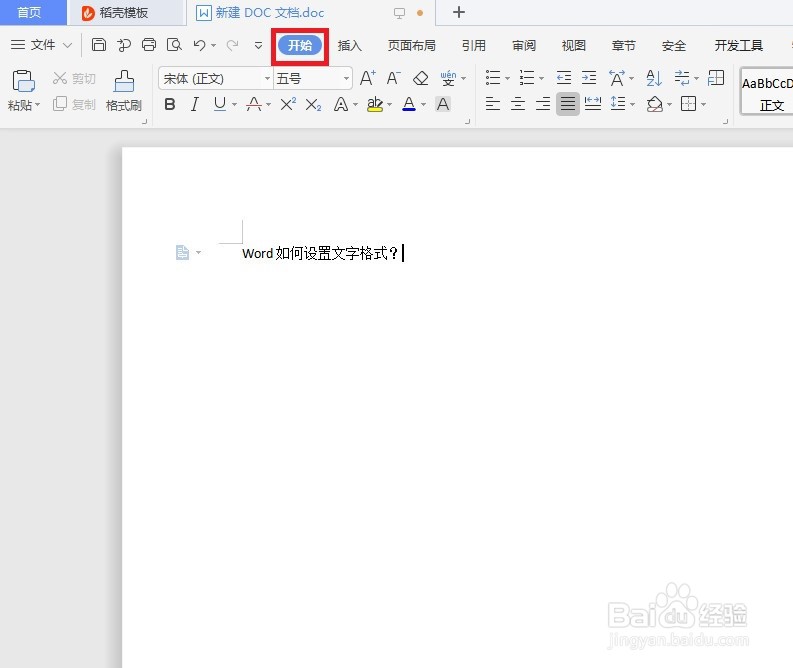Open the 文件 (File) menu

pos(40,45)
